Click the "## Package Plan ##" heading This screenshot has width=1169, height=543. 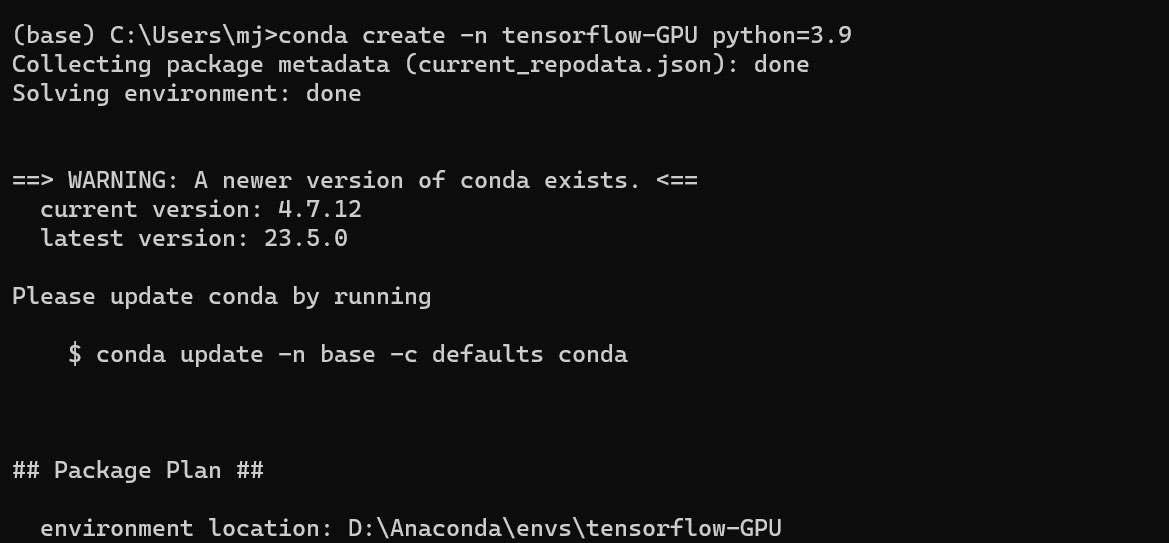138,471
